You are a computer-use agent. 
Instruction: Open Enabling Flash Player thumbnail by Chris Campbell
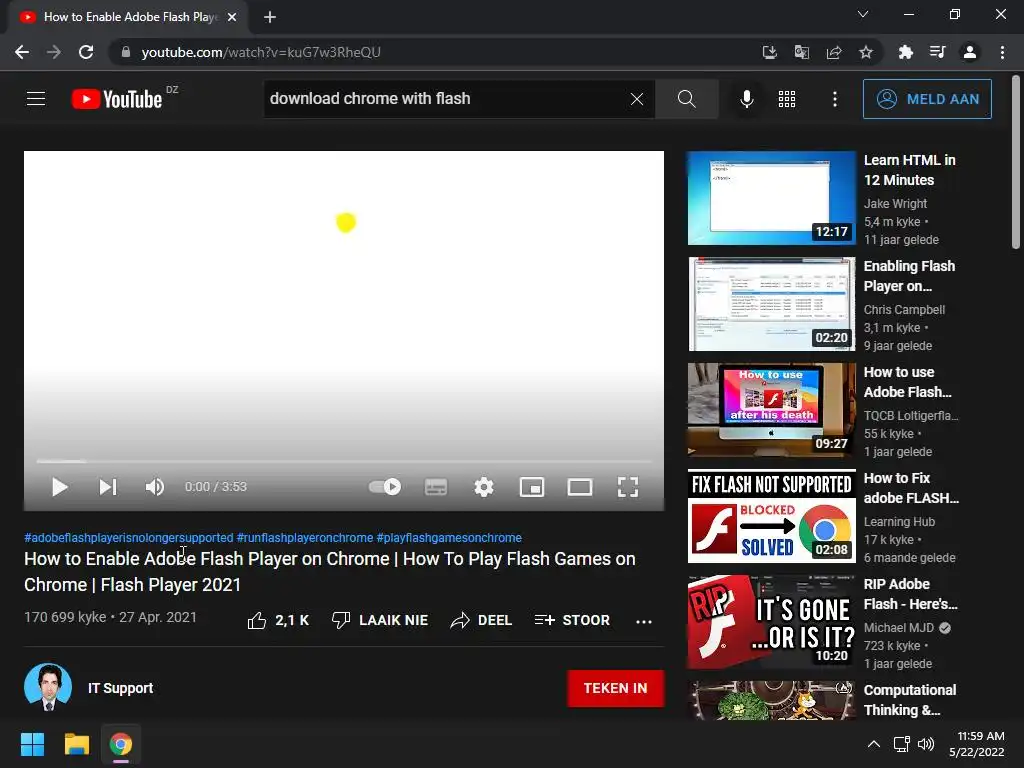(771, 304)
